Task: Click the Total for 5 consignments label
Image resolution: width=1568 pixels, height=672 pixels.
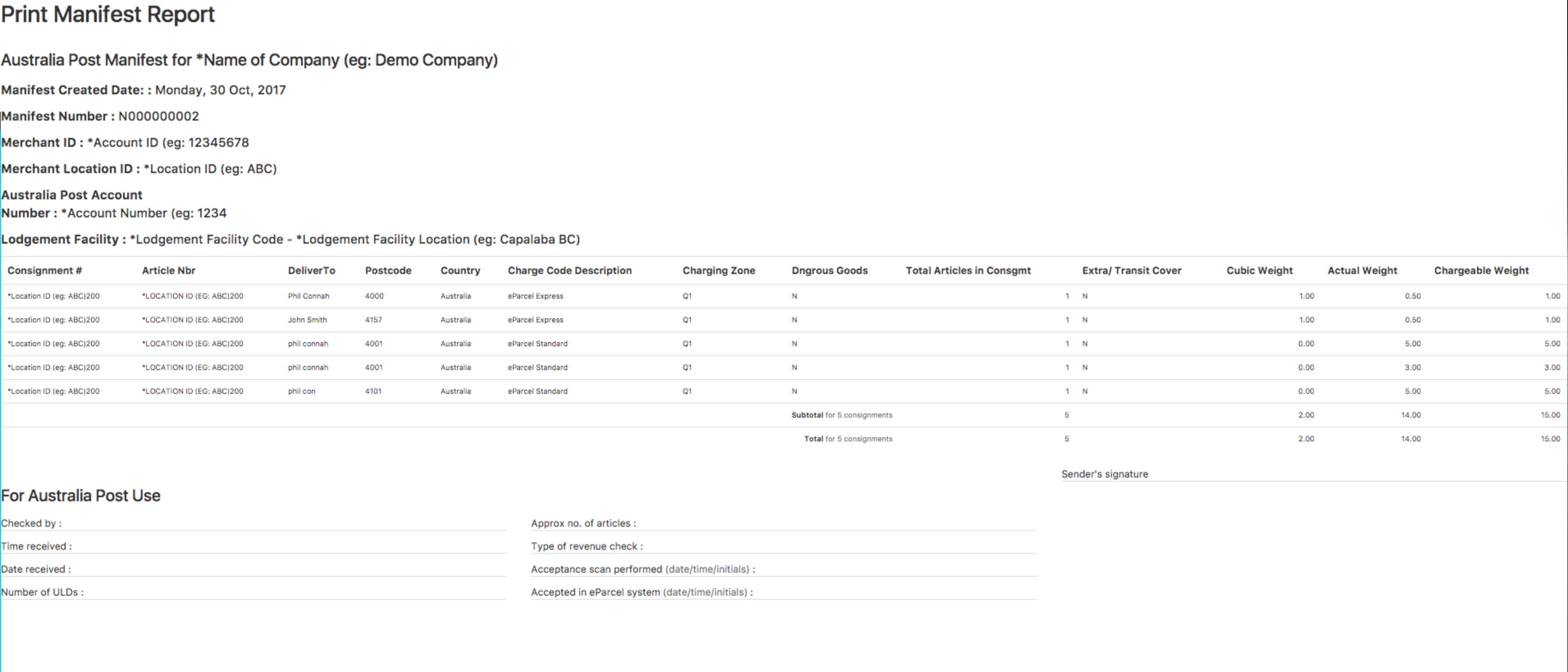Action: [848, 439]
